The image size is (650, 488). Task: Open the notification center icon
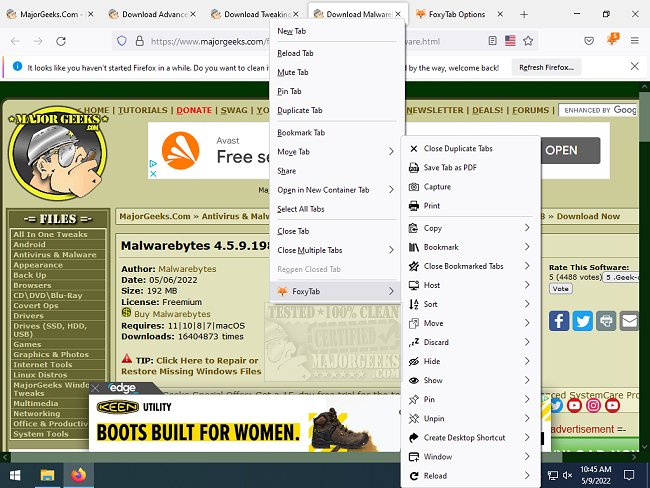tap(629, 475)
